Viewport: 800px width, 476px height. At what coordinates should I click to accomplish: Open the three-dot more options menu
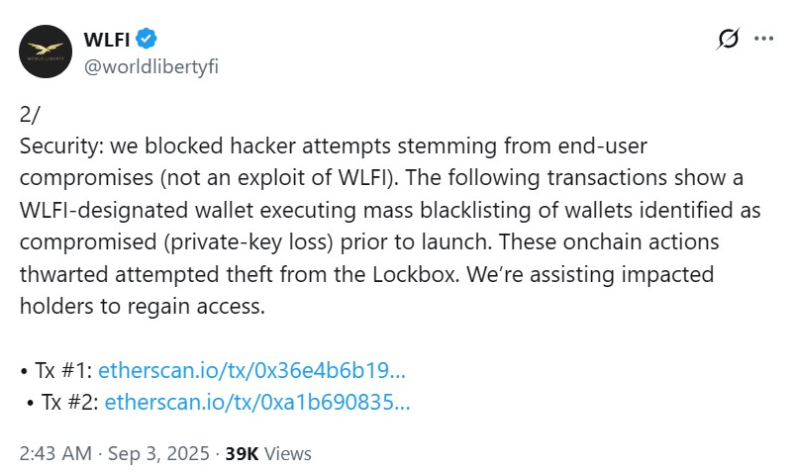[764, 39]
